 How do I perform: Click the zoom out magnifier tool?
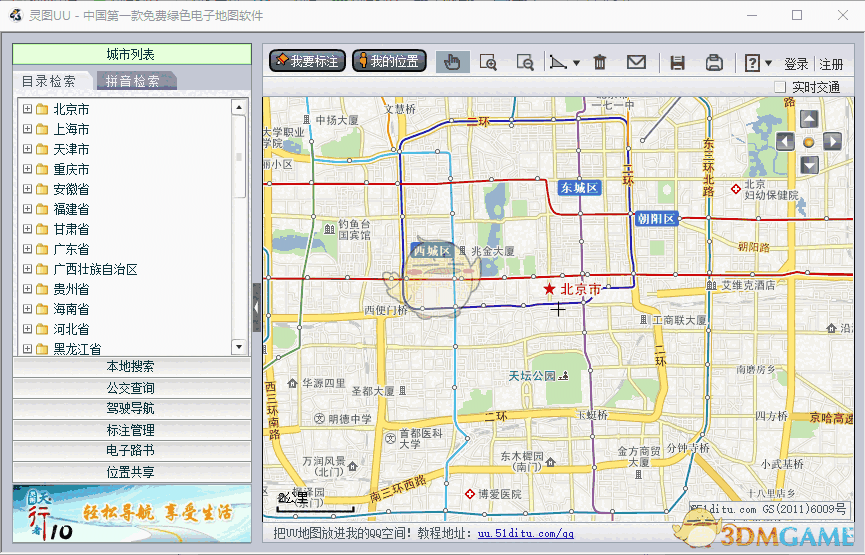pyautogui.click(x=524, y=62)
